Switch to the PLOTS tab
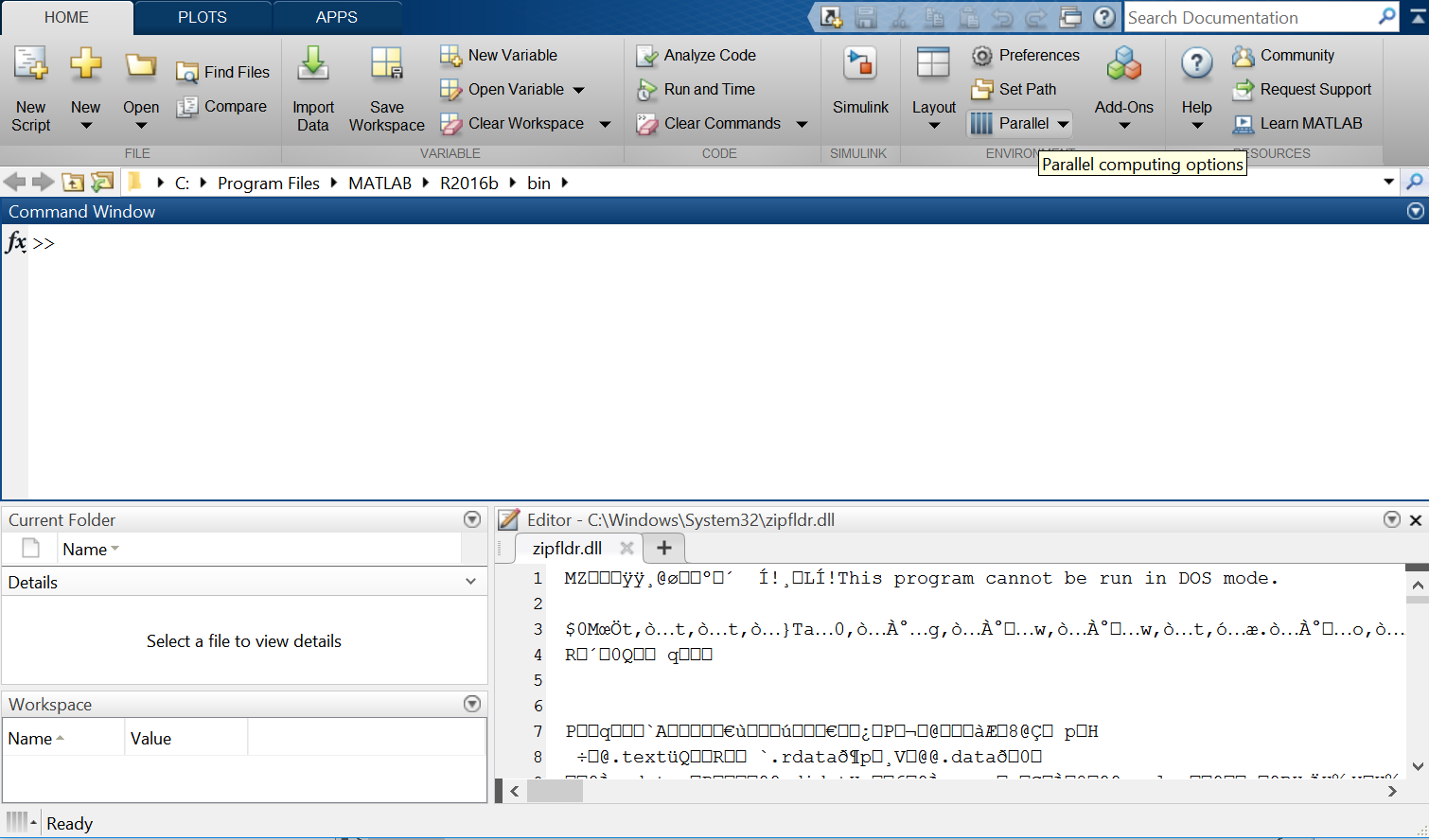This screenshot has height=840, width=1429. [x=203, y=17]
